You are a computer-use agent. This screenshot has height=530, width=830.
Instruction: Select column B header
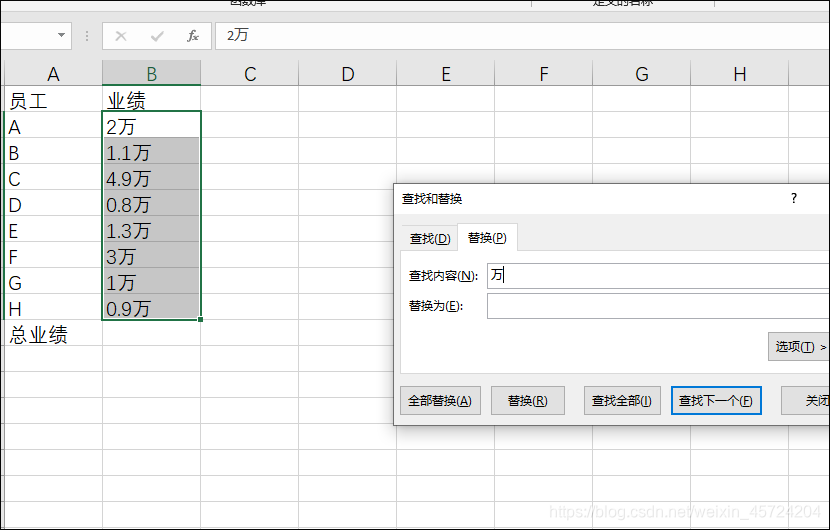tap(151, 73)
